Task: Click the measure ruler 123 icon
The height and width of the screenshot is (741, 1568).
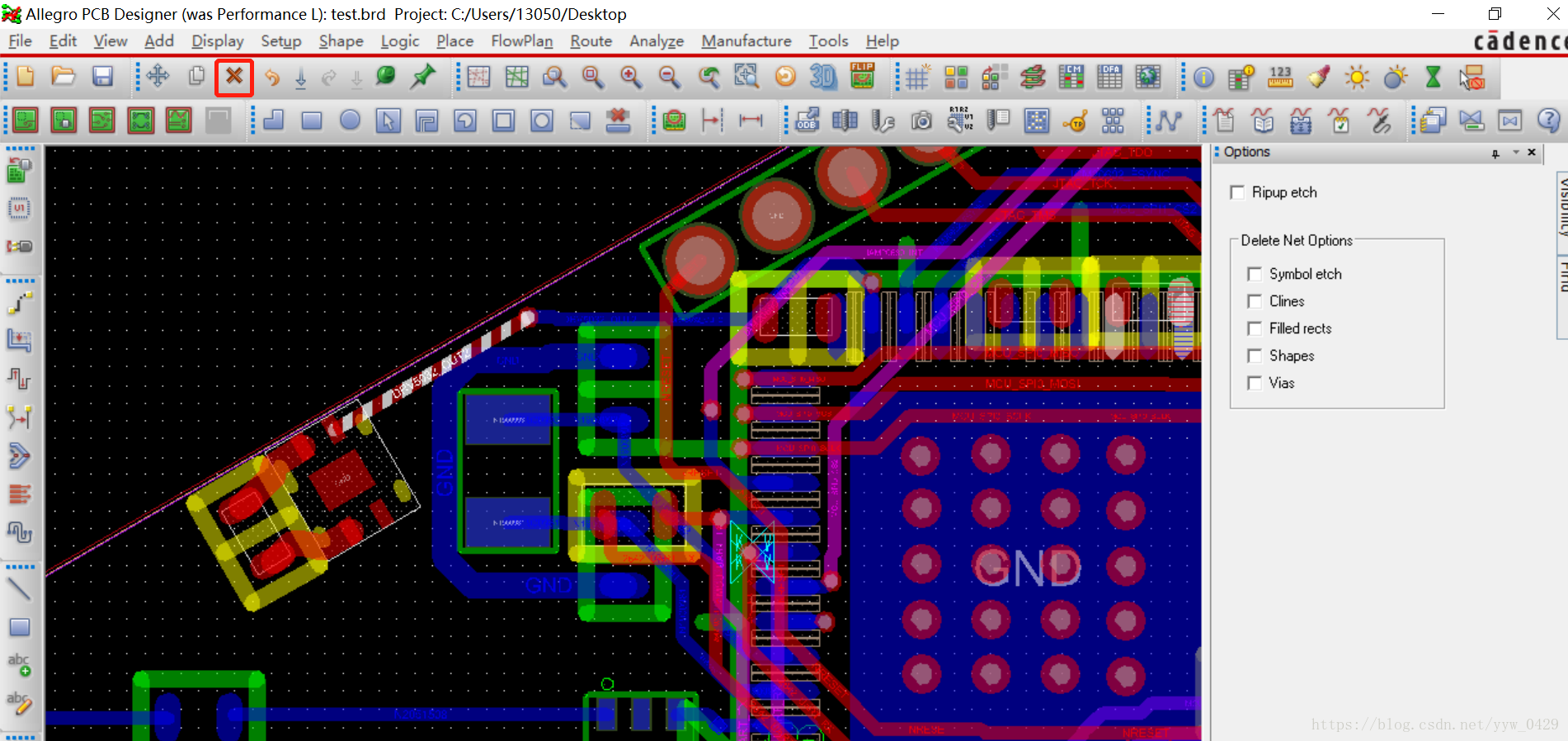Action: point(1280,78)
